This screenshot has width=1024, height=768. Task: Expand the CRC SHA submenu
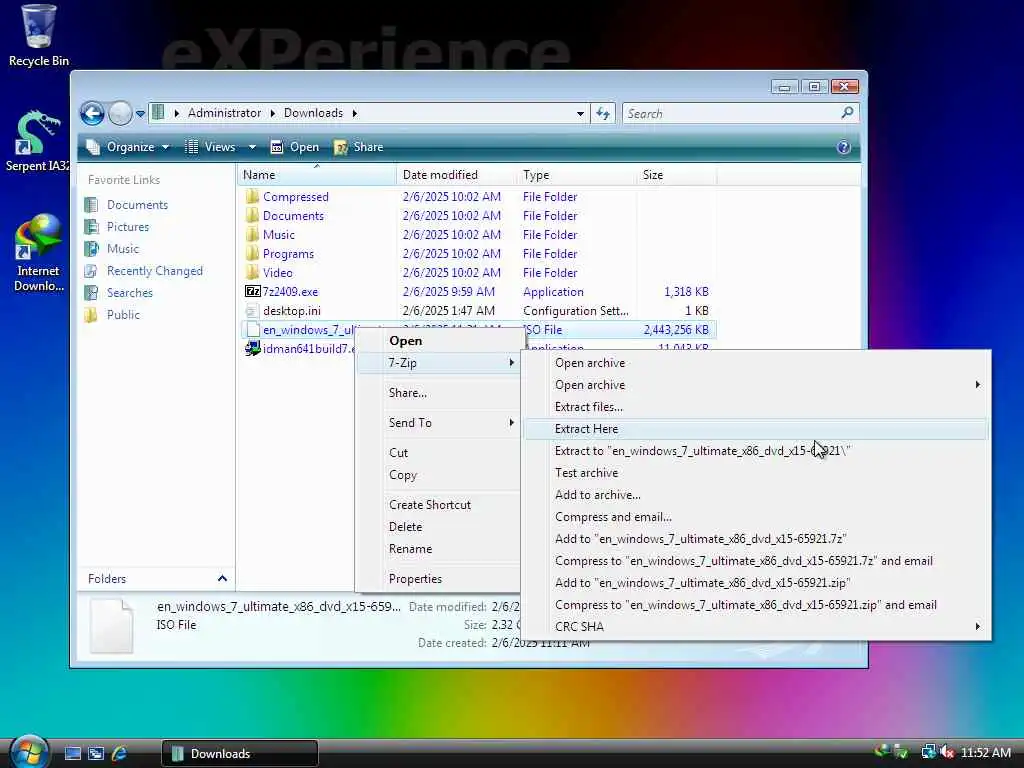(756, 627)
